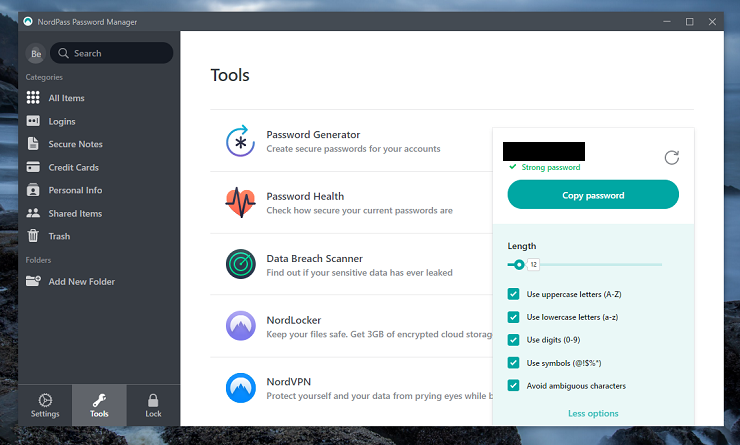Screen dimensions: 740x445
Task: Lock the vault with Lock tab
Action: tap(153, 405)
